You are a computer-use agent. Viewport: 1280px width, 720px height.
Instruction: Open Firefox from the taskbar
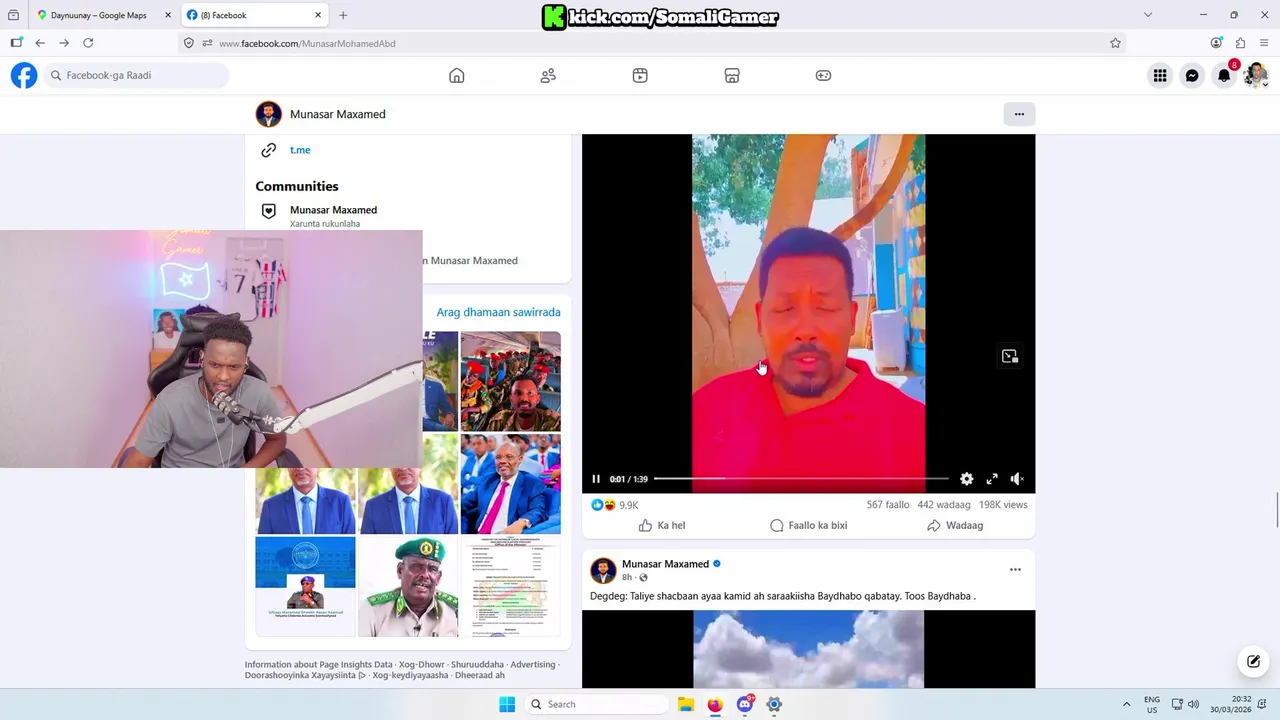pos(715,704)
